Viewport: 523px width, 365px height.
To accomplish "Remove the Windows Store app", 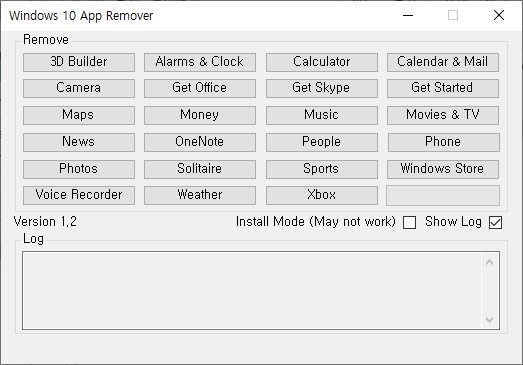I will (443, 169).
